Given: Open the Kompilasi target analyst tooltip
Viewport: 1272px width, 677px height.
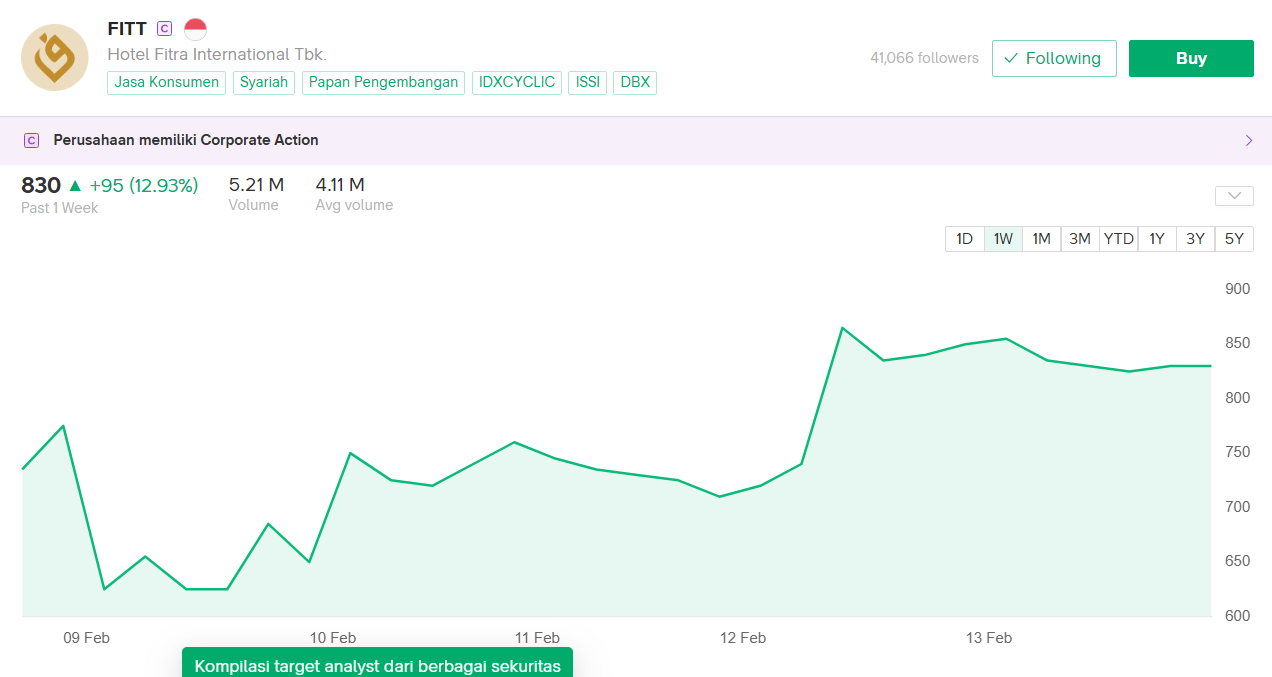Looking at the screenshot, I should pyautogui.click(x=377, y=665).
